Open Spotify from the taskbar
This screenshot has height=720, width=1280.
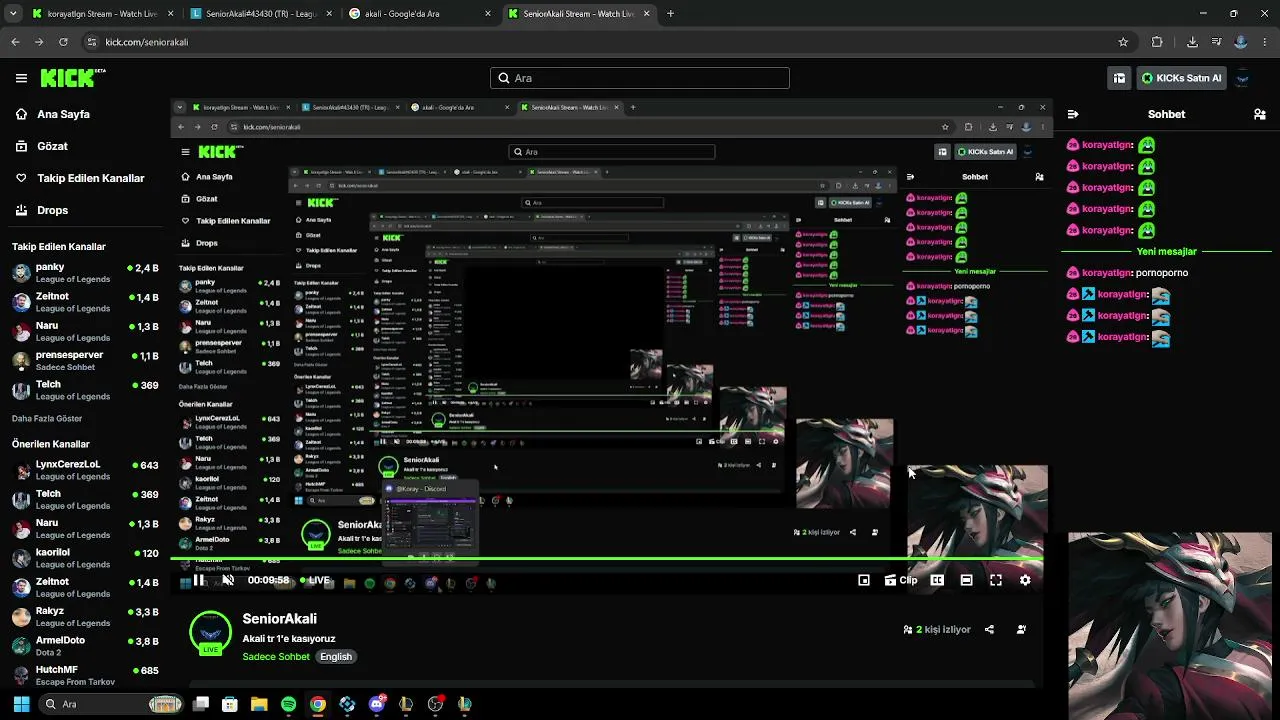pyautogui.click(x=288, y=704)
